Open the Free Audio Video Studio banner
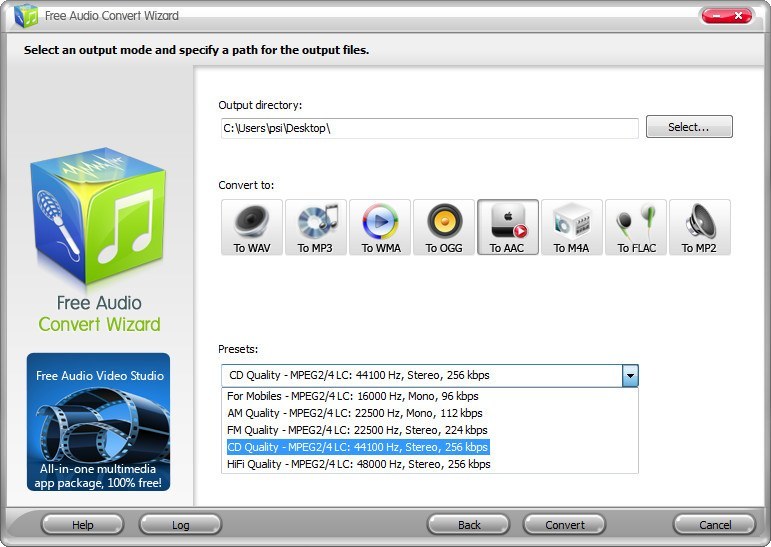This screenshot has width=771, height=547. coord(98,422)
